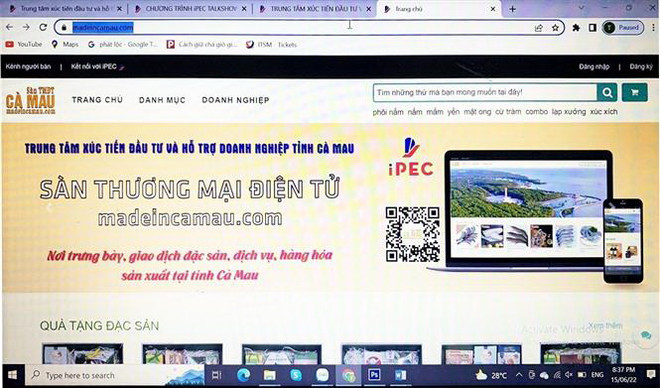
Task: Click the Đăng ký register link
Action: click(641, 66)
